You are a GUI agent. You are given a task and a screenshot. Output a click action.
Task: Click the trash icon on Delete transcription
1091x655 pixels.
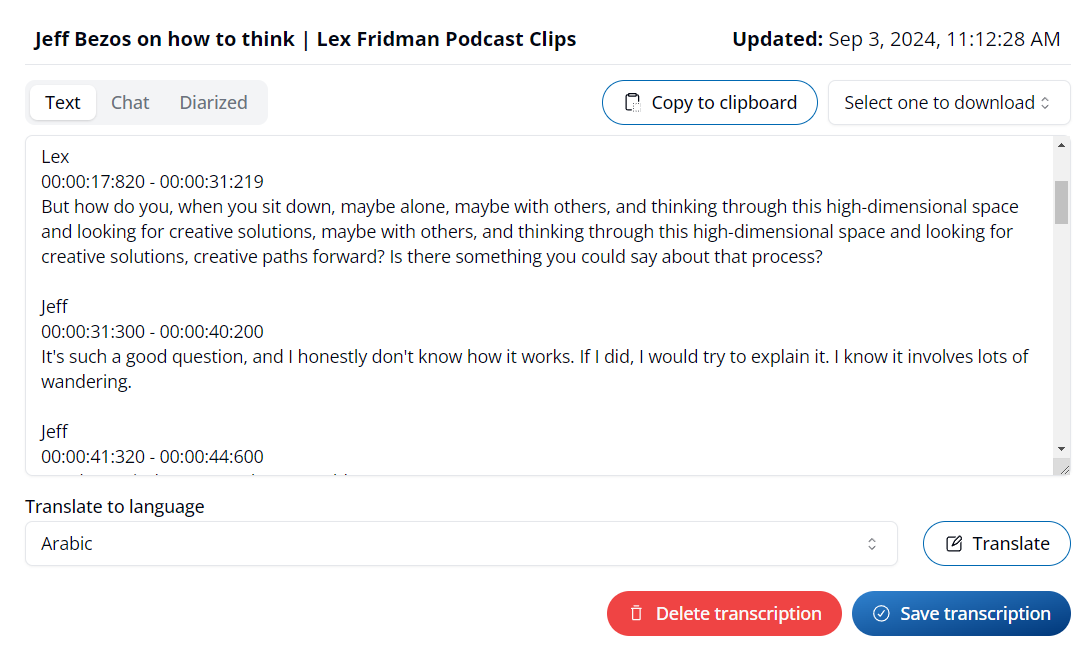[x=636, y=613]
